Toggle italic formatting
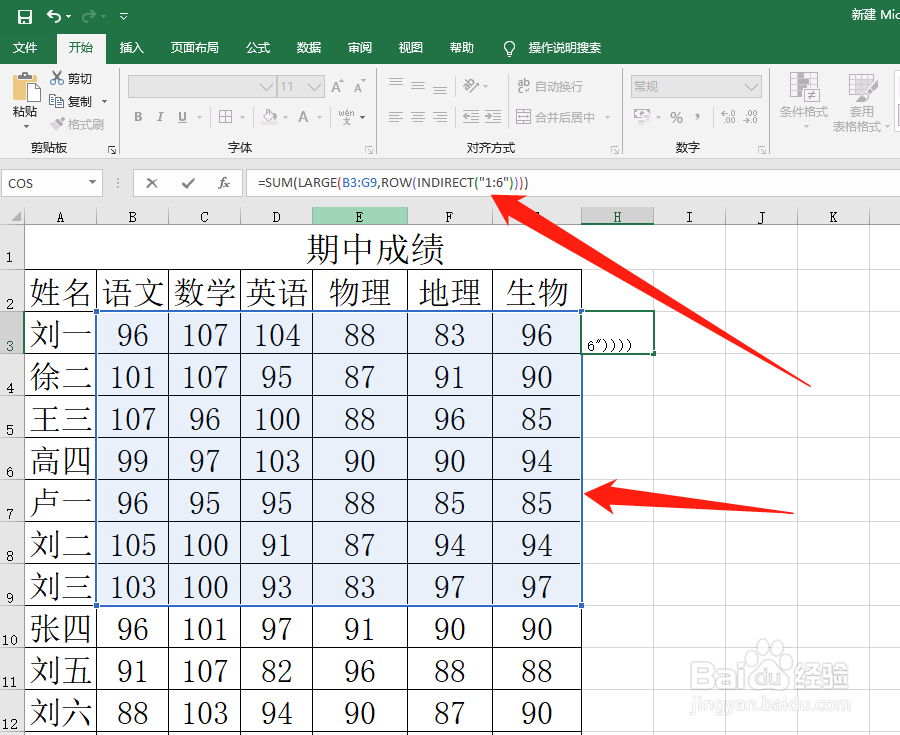Image resolution: width=900 pixels, height=735 pixels. [x=159, y=117]
